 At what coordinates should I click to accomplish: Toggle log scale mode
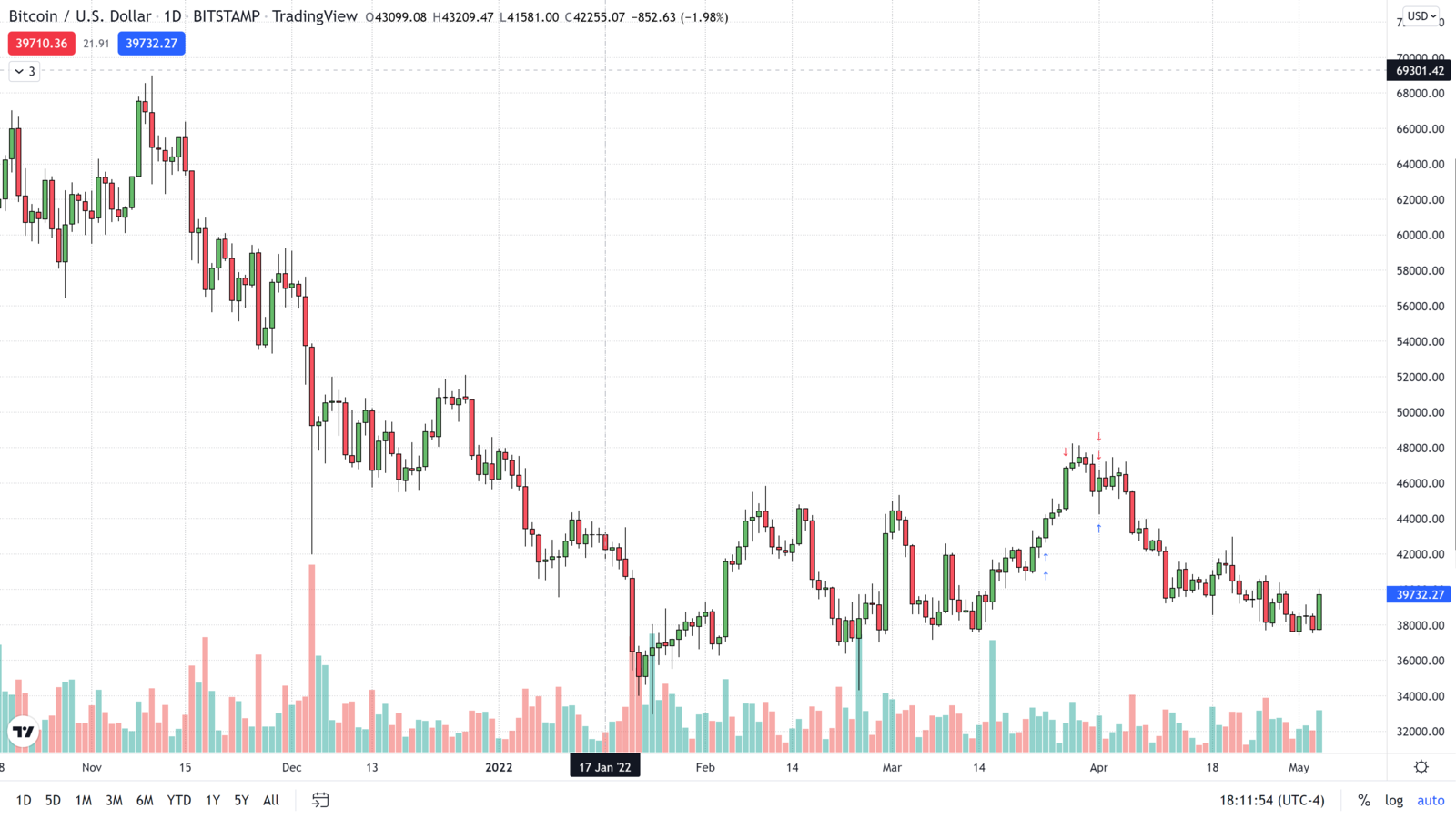pos(1393,801)
